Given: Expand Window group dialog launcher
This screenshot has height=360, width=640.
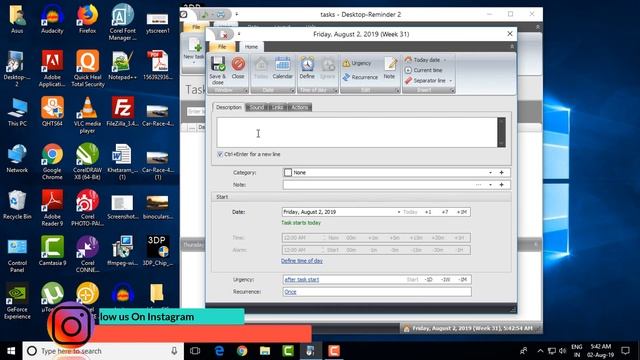Looking at the screenshot, I should 246,90.
